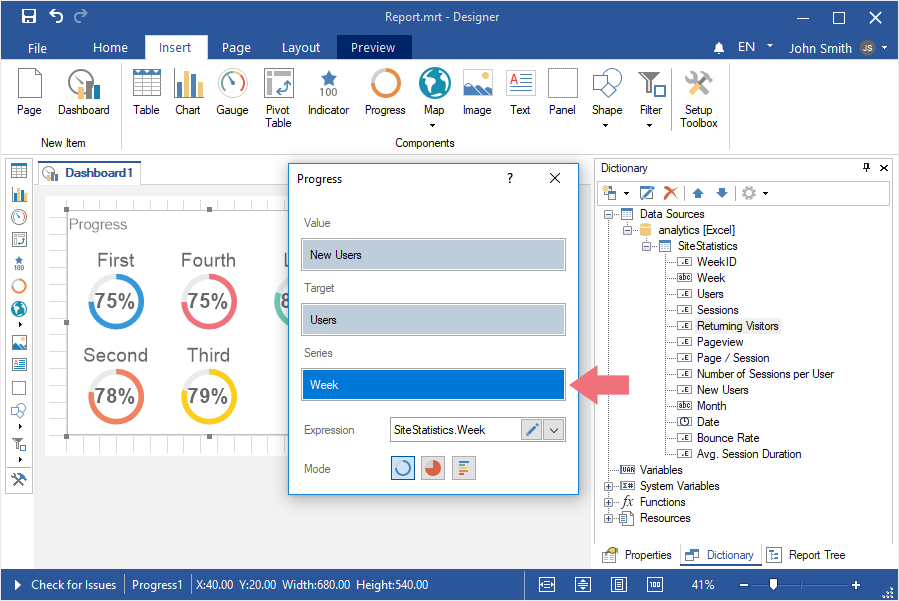Click the red delete icon in Dictionary toolbar
The width and height of the screenshot is (899, 601).
pyautogui.click(x=671, y=193)
